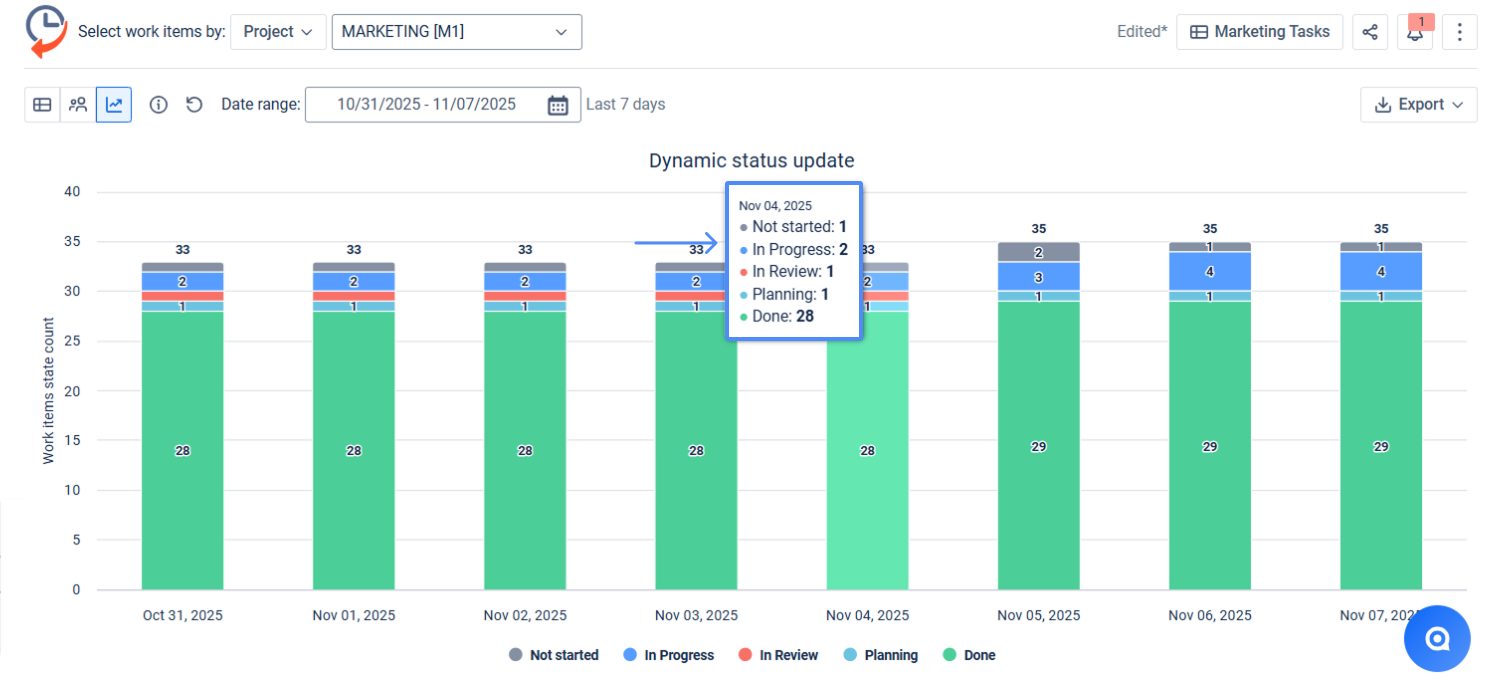Open the chat support bubble
1502x687 pixels.
tap(1437, 639)
